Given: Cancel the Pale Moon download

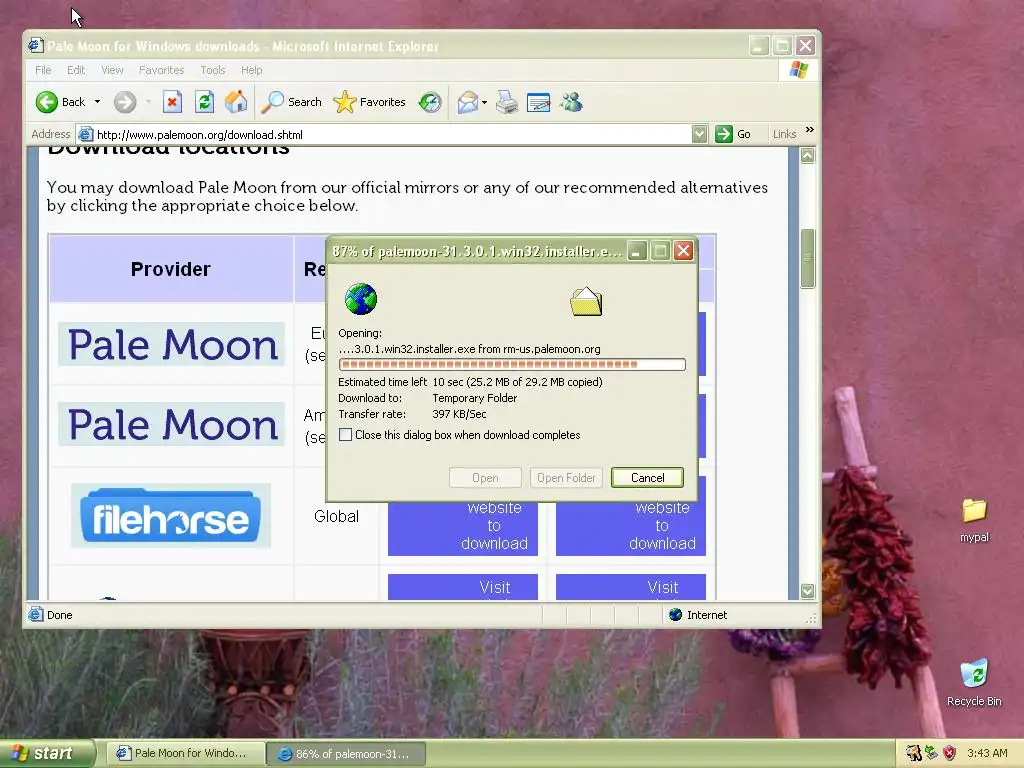Looking at the screenshot, I should click(647, 477).
